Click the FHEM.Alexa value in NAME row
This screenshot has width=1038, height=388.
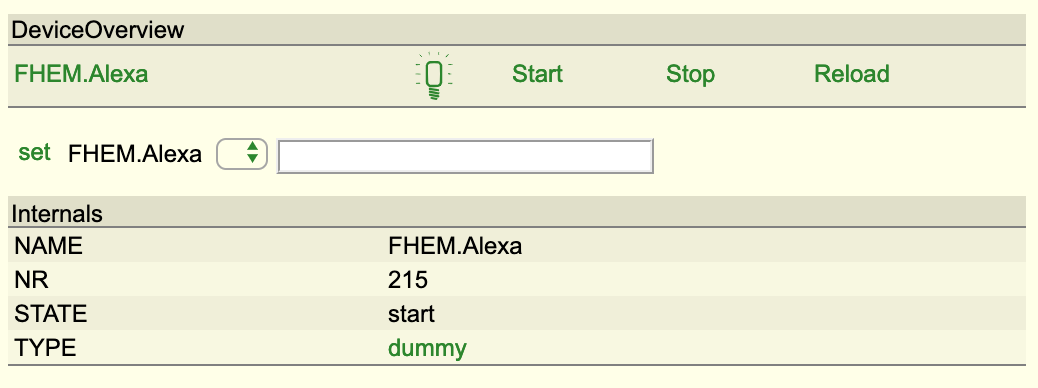tap(455, 246)
